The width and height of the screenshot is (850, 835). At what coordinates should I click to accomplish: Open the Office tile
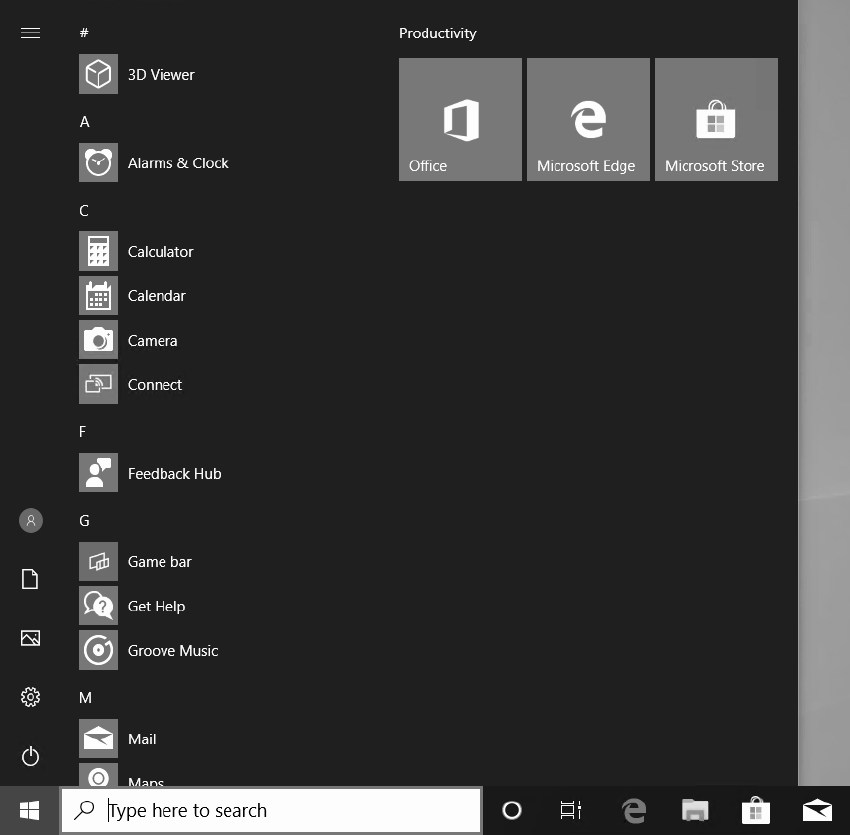(x=460, y=119)
